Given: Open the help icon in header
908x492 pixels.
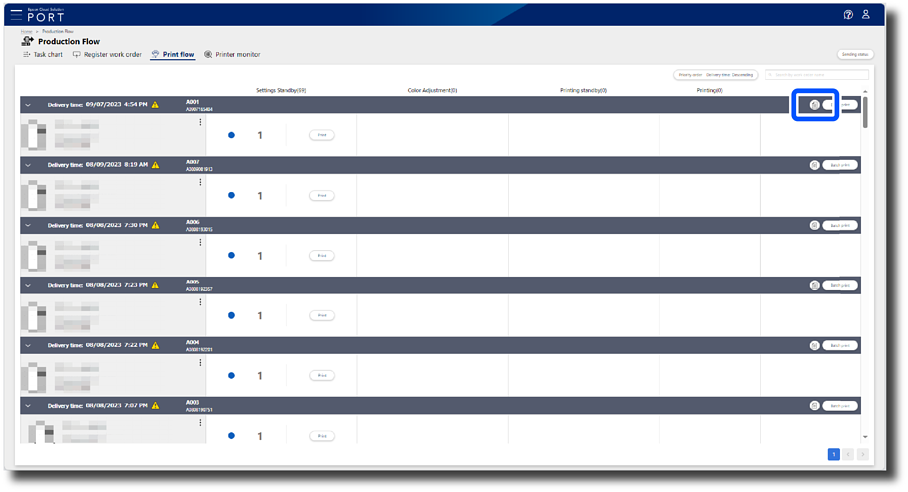Looking at the screenshot, I should [x=848, y=15].
